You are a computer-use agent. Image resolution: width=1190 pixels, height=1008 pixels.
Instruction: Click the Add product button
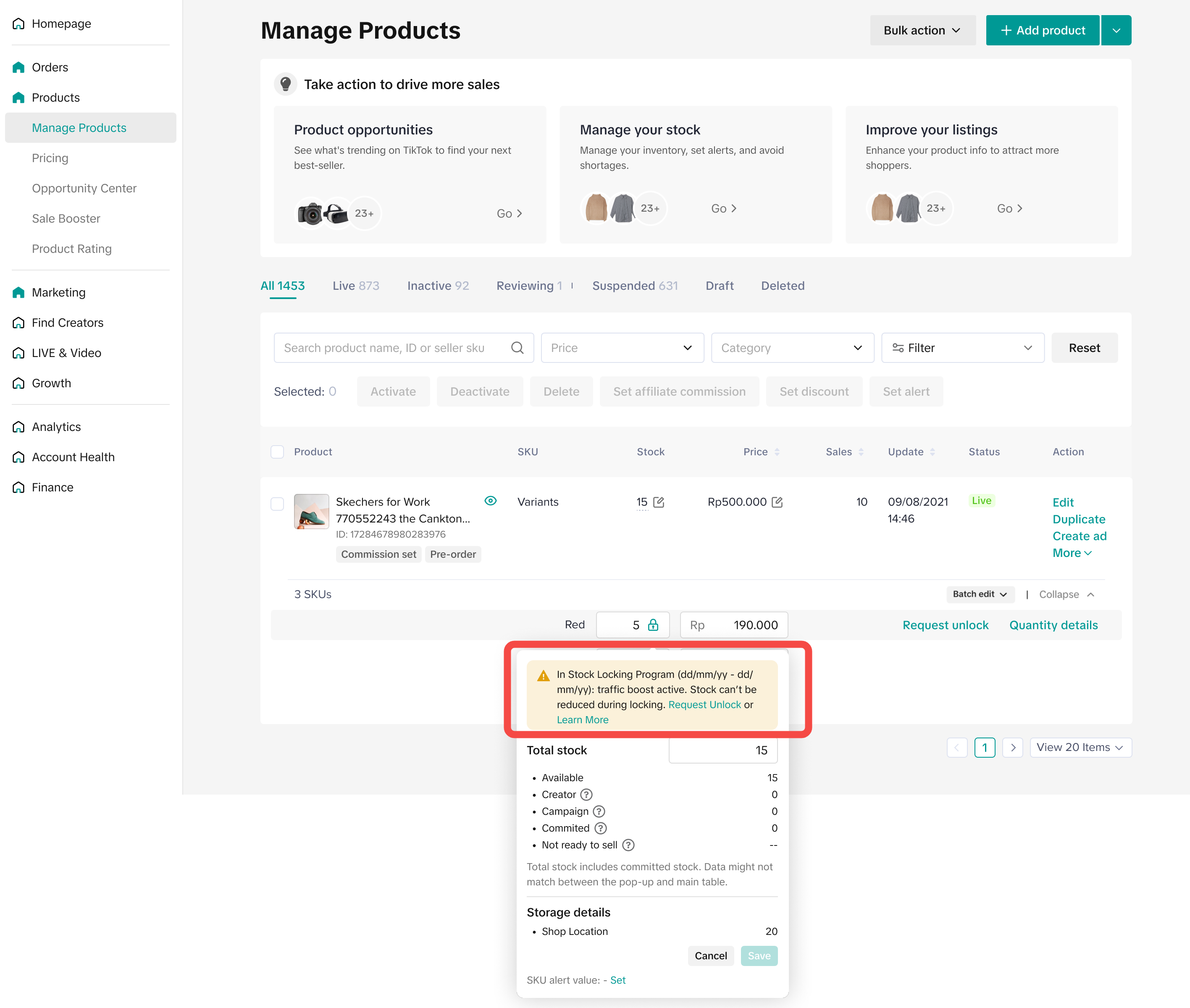coord(1042,30)
